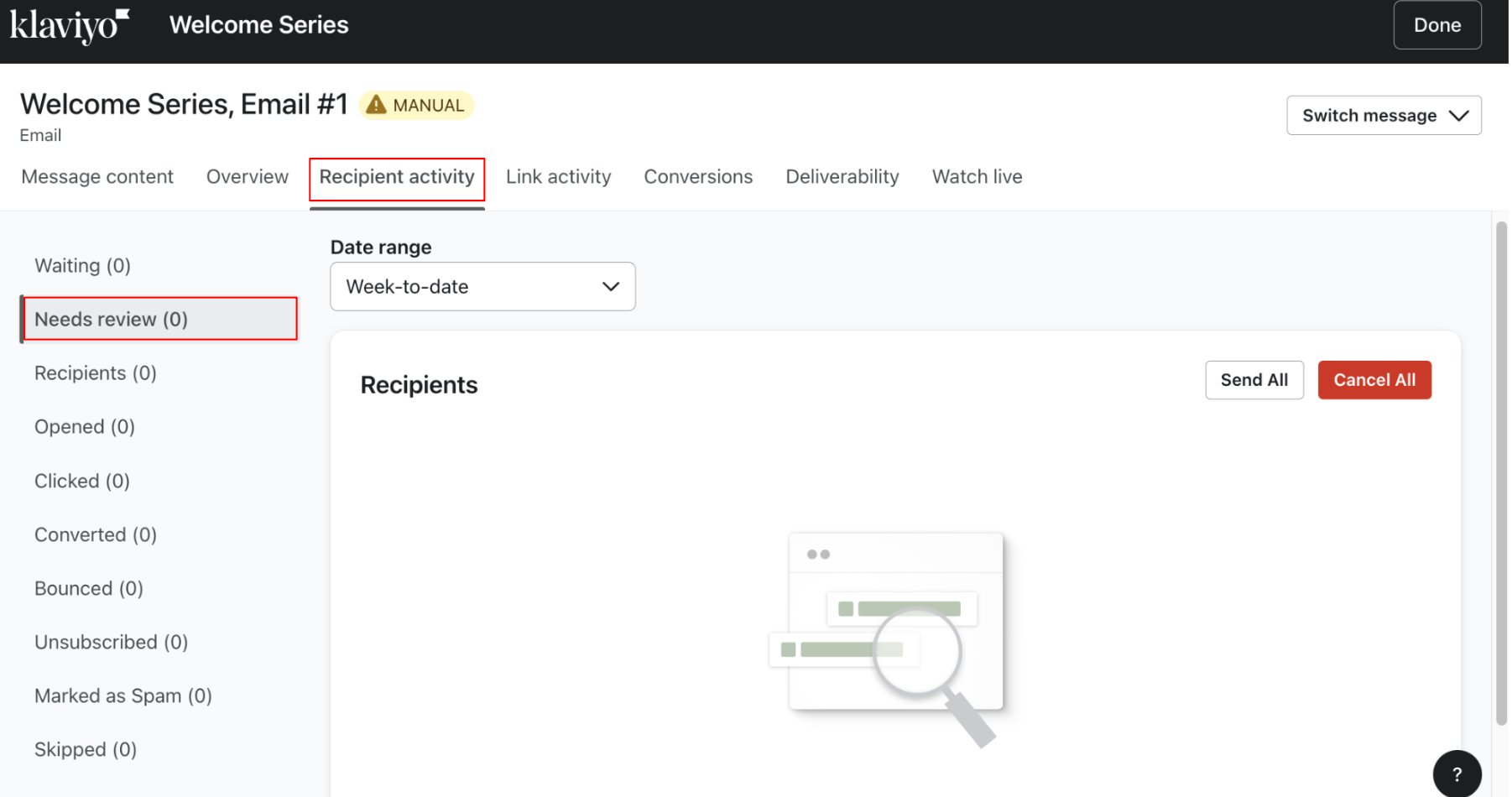Image resolution: width=1512 pixels, height=797 pixels.
Task: Expand the Week-to-date date range dropdown
Action: [x=482, y=287]
